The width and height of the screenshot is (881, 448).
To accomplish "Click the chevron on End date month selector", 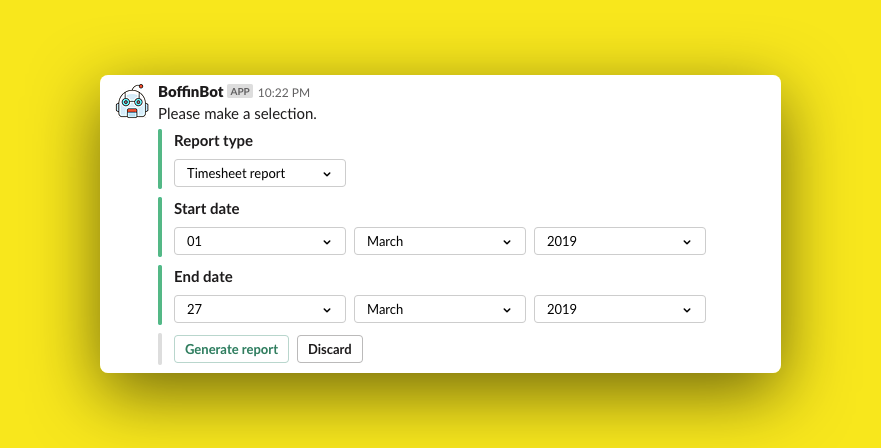I will click(x=507, y=310).
